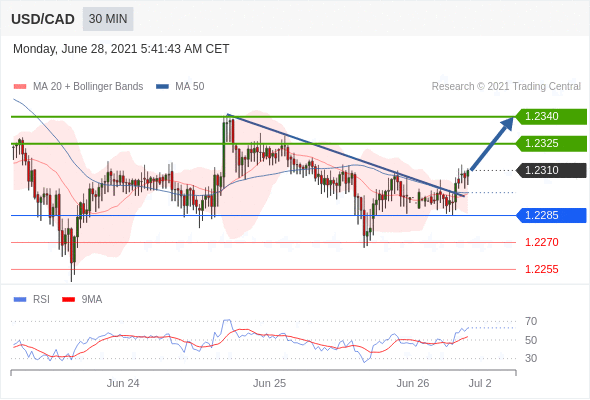
Task: Click the MA 20 + Bollinger Bands legend swatch
Action: point(20,87)
